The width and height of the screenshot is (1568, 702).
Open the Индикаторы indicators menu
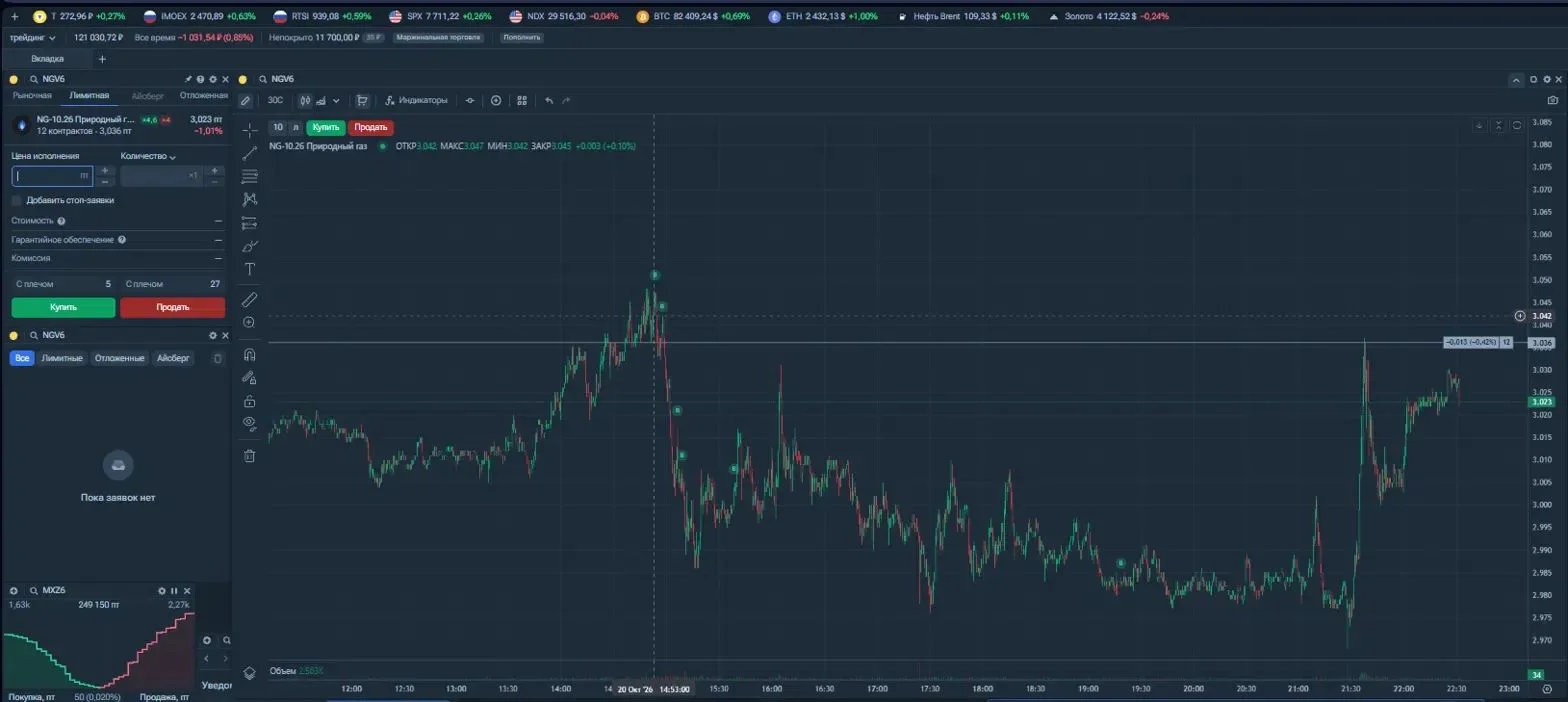point(416,100)
